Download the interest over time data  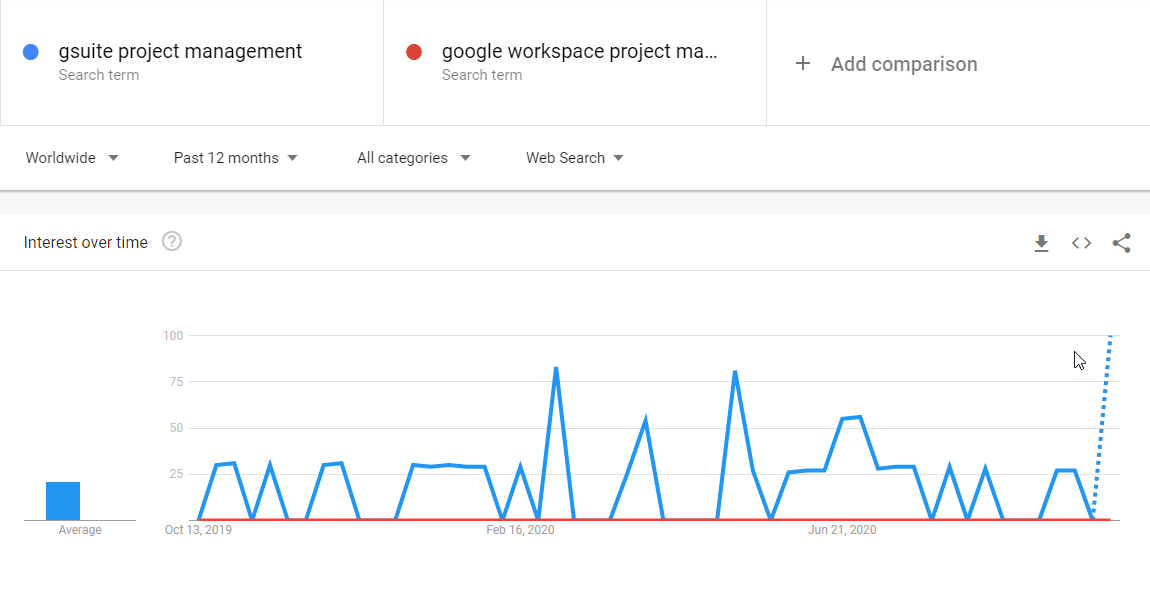point(1041,243)
